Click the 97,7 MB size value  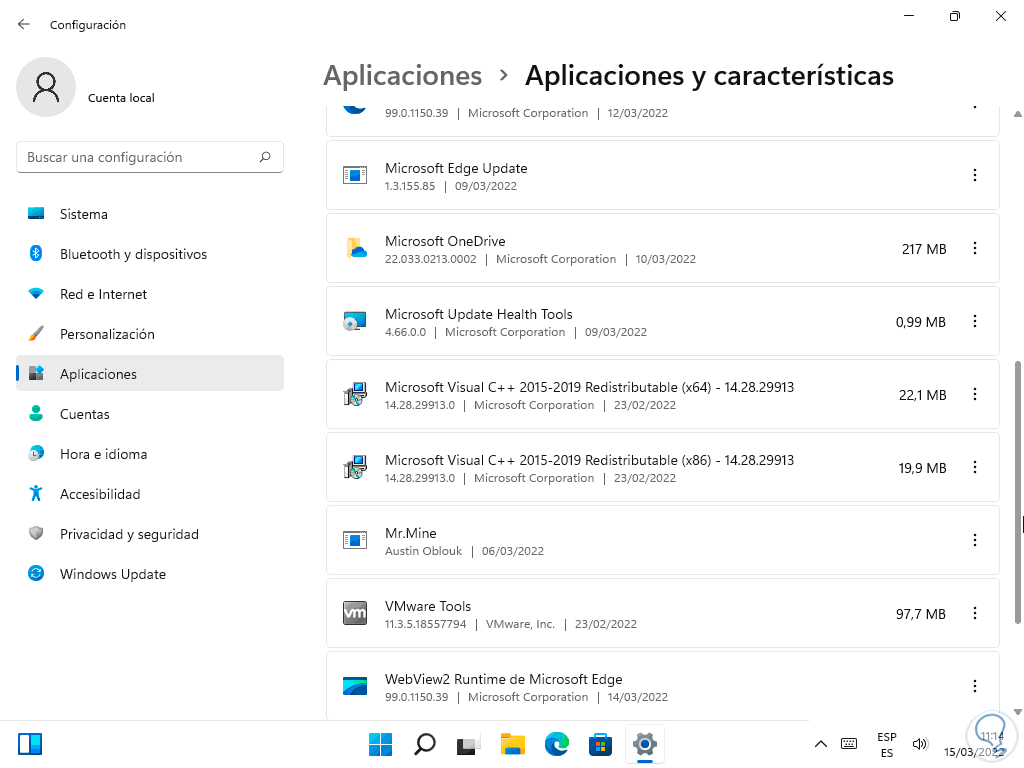[x=921, y=614]
